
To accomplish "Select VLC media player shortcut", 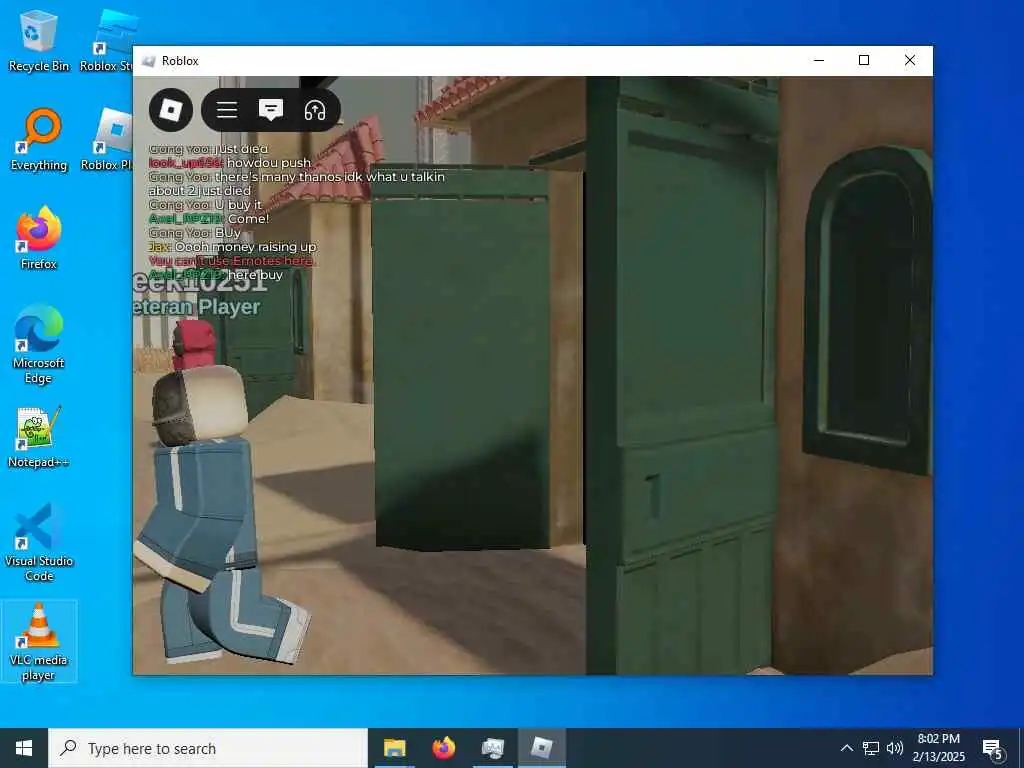I will pyautogui.click(x=39, y=642).
